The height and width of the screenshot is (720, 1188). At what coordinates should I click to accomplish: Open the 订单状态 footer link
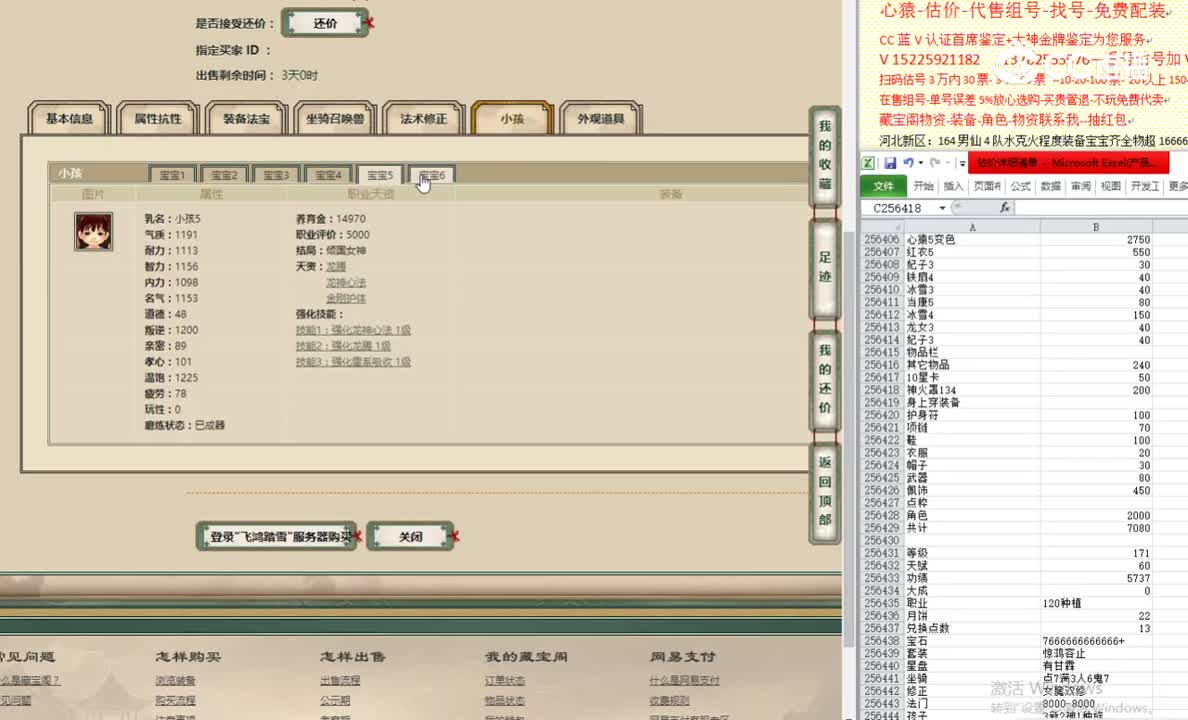pyautogui.click(x=505, y=681)
